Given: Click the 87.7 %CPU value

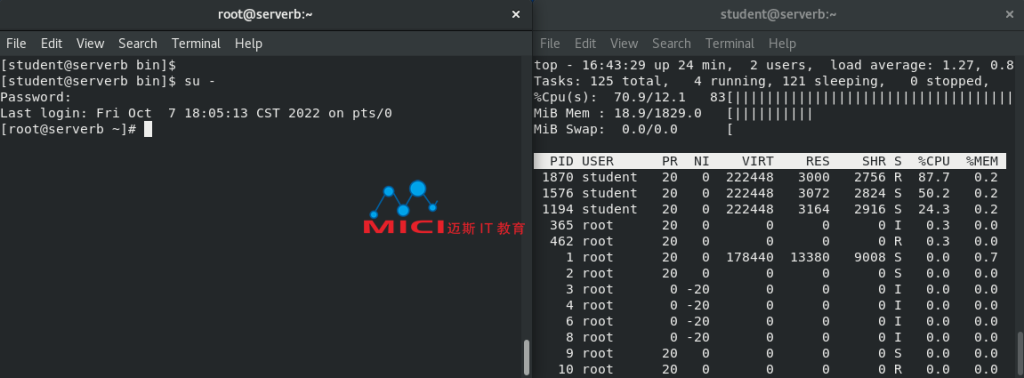Looking at the screenshot, I should pyautogui.click(x=934, y=177).
